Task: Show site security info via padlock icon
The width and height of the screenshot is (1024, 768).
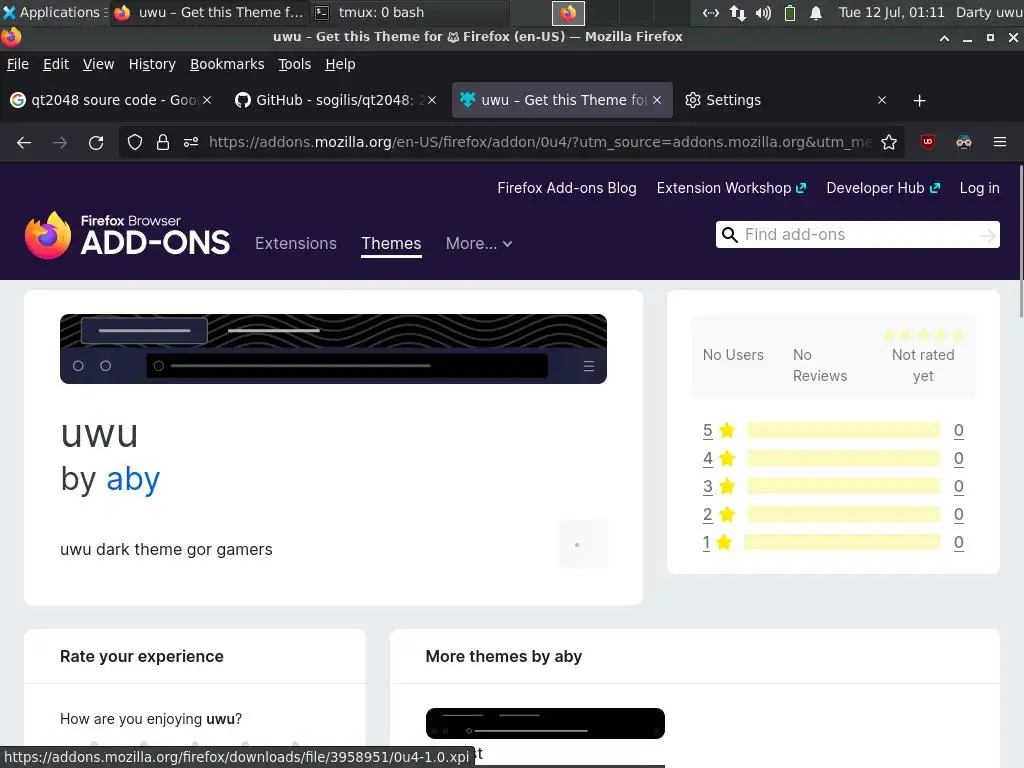Action: pyautogui.click(x=163, y=142)
